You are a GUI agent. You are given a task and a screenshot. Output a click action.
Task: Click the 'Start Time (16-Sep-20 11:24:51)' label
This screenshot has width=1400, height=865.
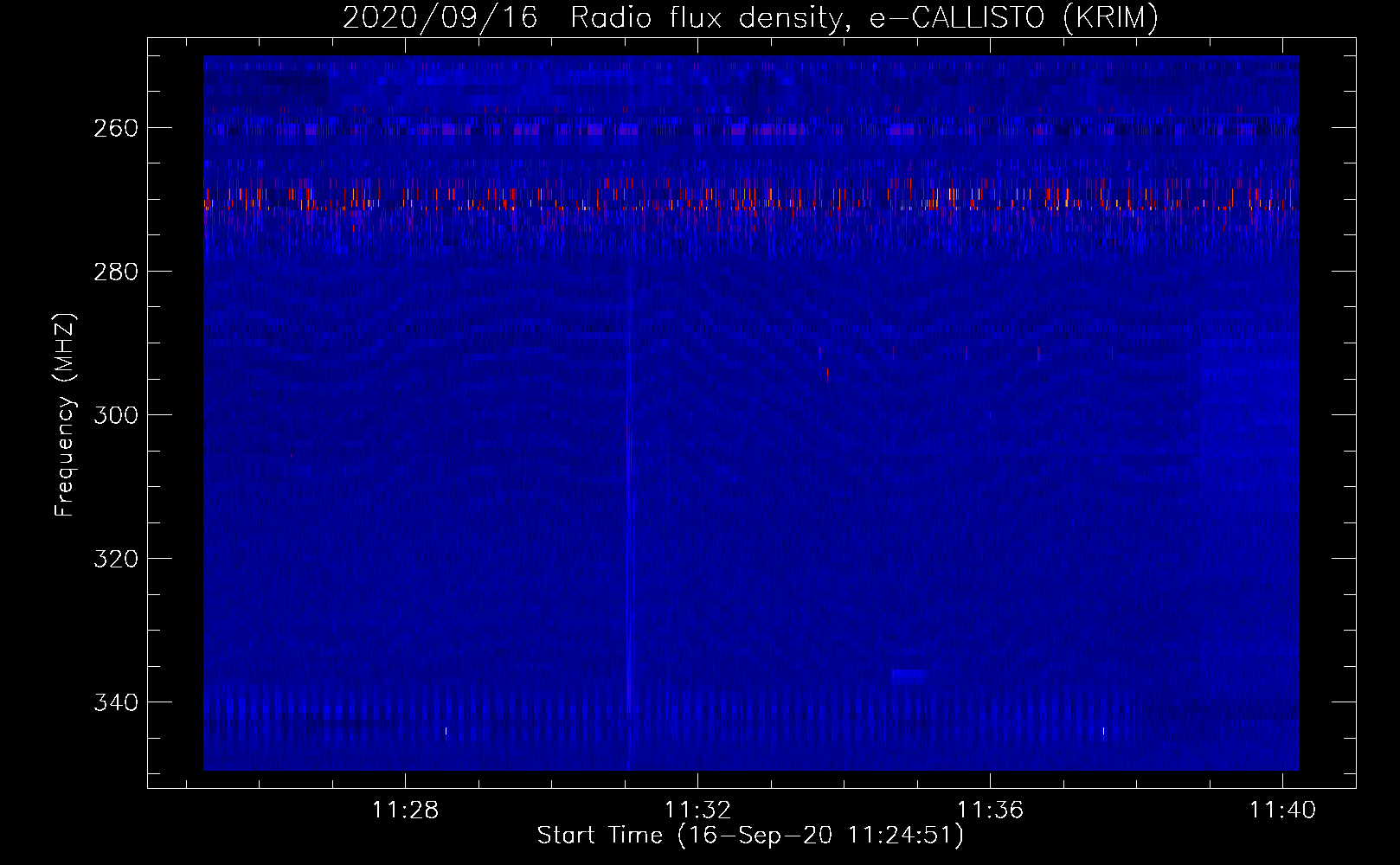(750, 836)
